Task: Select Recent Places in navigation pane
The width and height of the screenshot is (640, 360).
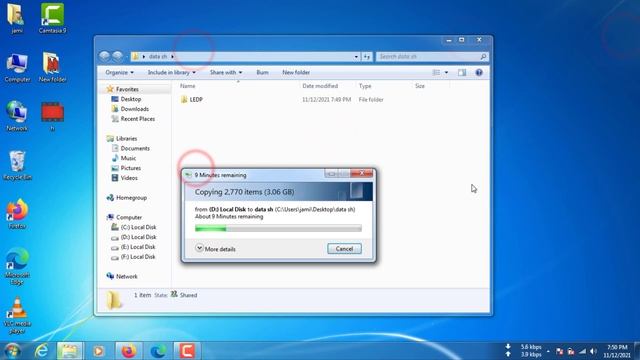Action: point(138,118)
